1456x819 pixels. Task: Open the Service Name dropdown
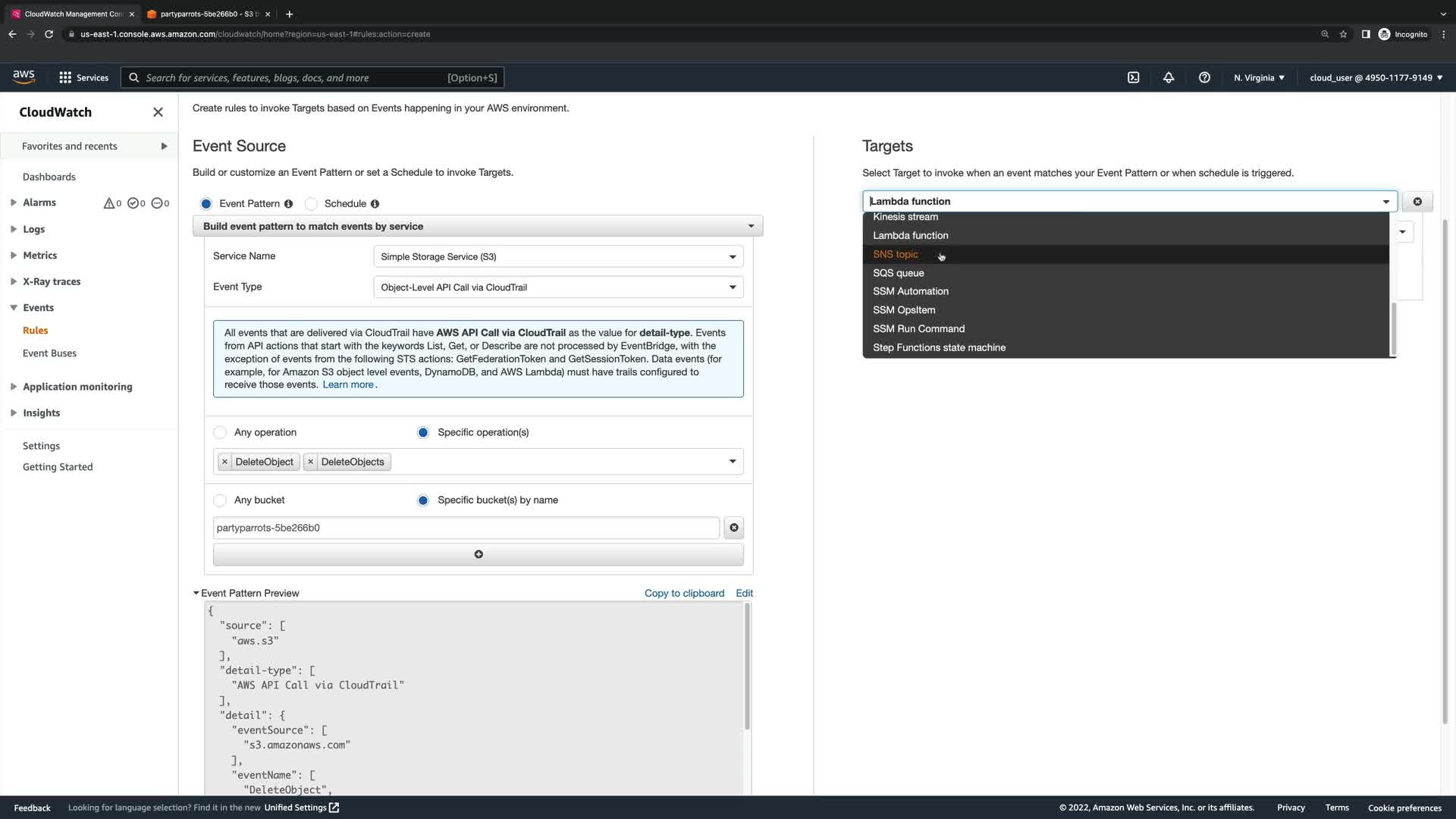pos(557,257)
